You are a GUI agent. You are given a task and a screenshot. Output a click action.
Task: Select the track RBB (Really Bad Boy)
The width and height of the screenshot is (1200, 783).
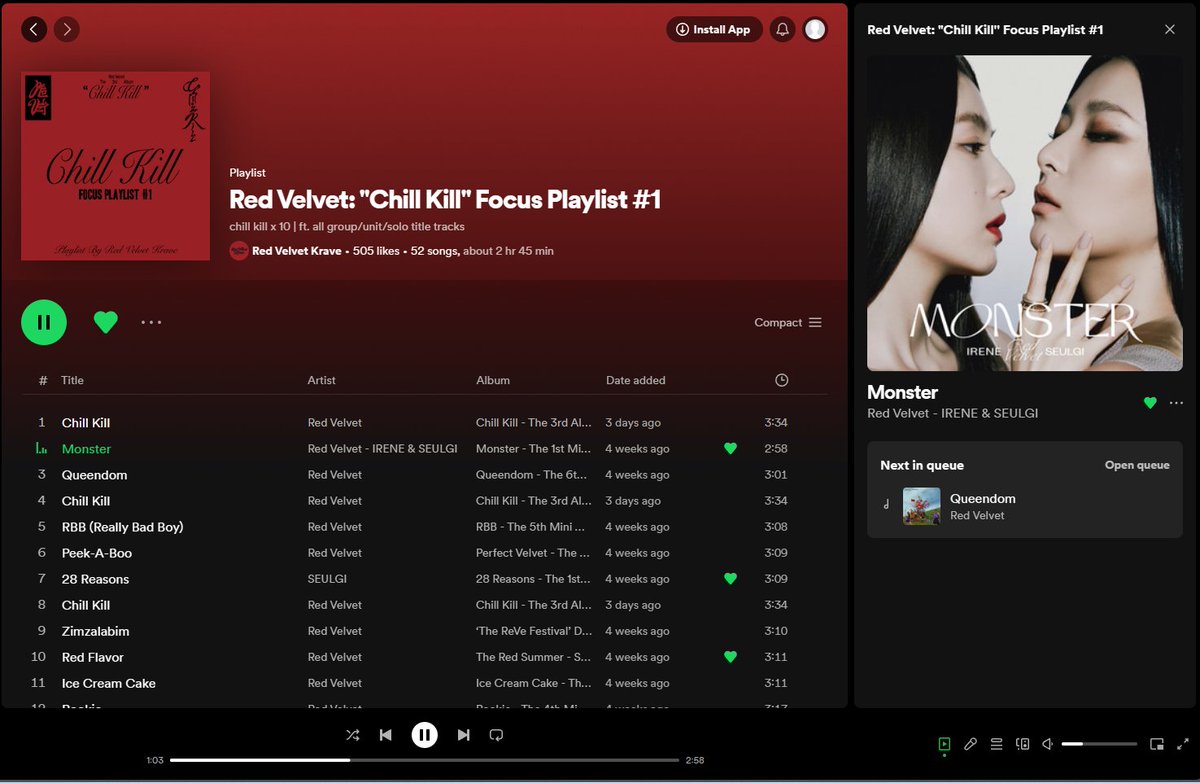[x=424, y=527]
